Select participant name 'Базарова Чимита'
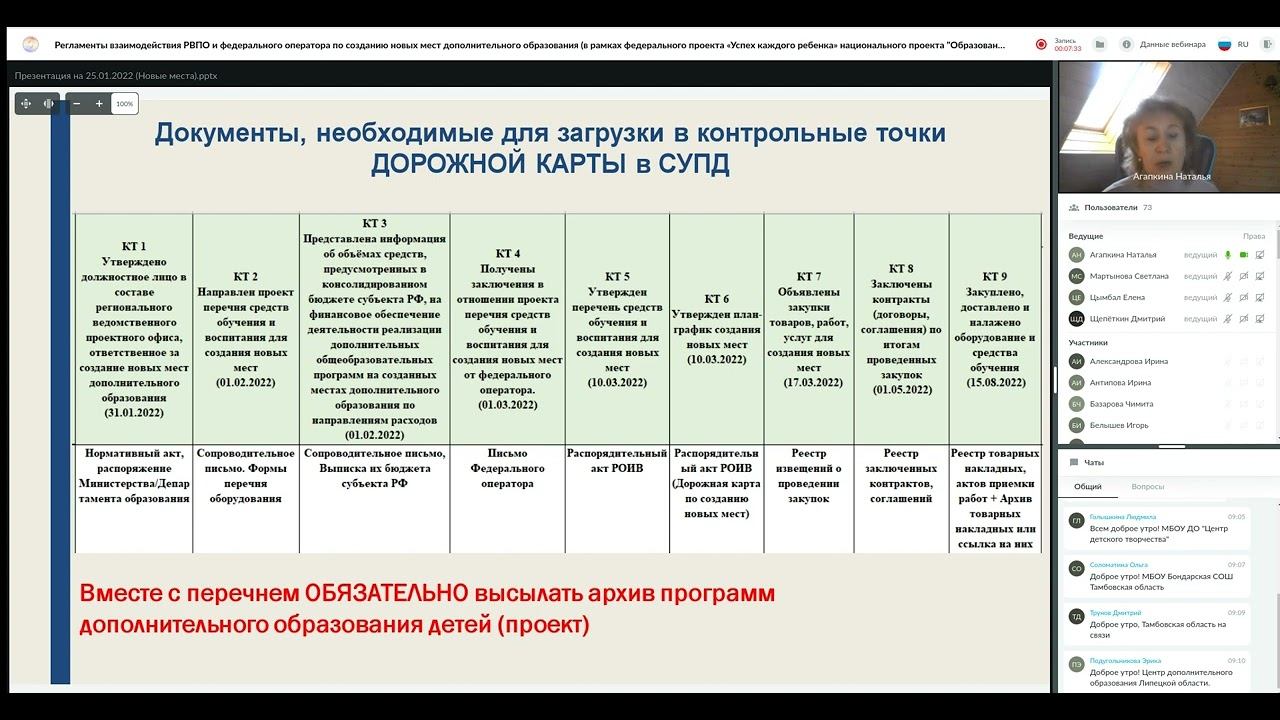This screenshot has height=720, width=1280. click(1122, 404)
